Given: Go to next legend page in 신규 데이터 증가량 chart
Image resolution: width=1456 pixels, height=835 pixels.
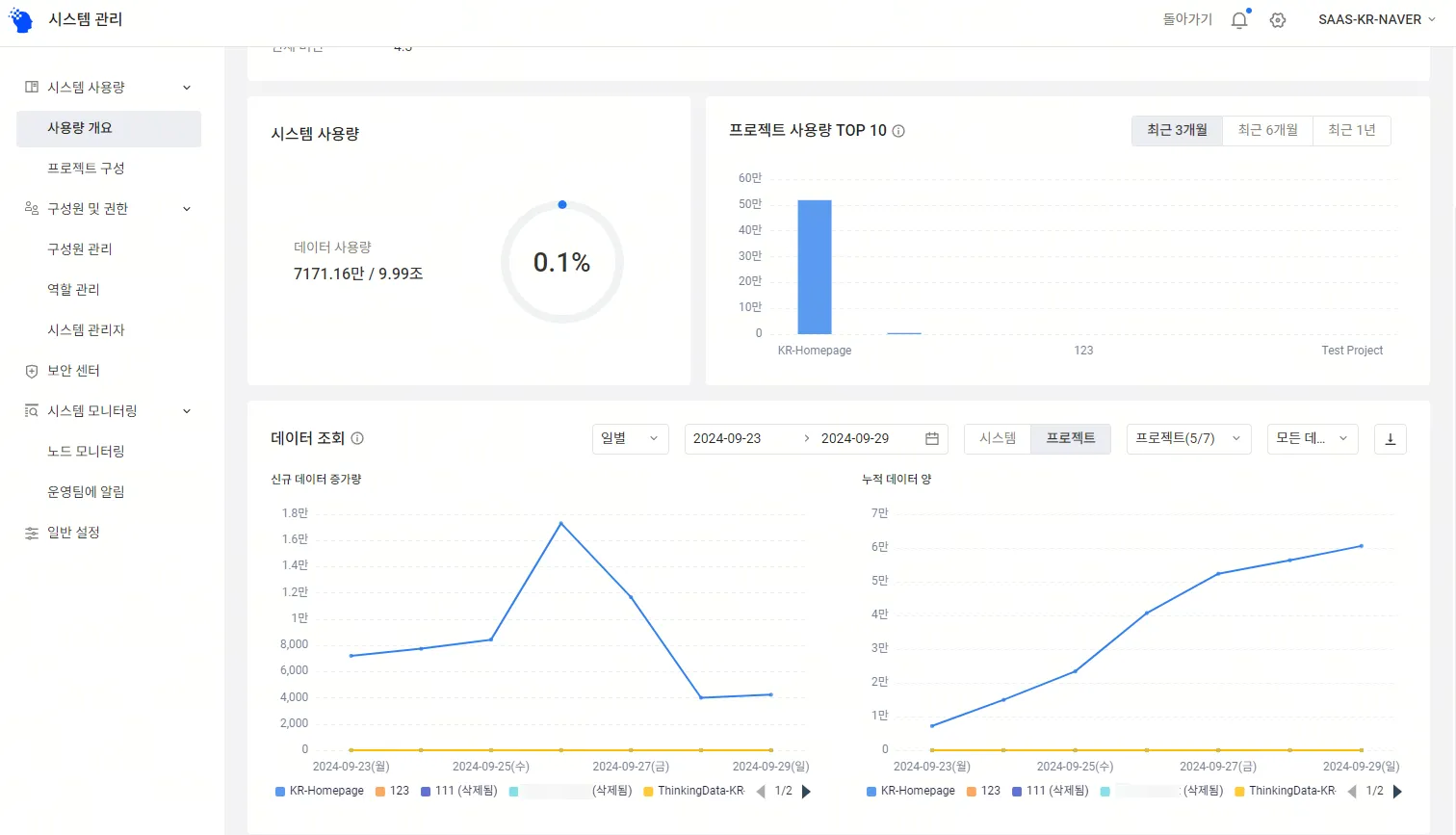Looking at the screenshot, I should tap(806, 792).
